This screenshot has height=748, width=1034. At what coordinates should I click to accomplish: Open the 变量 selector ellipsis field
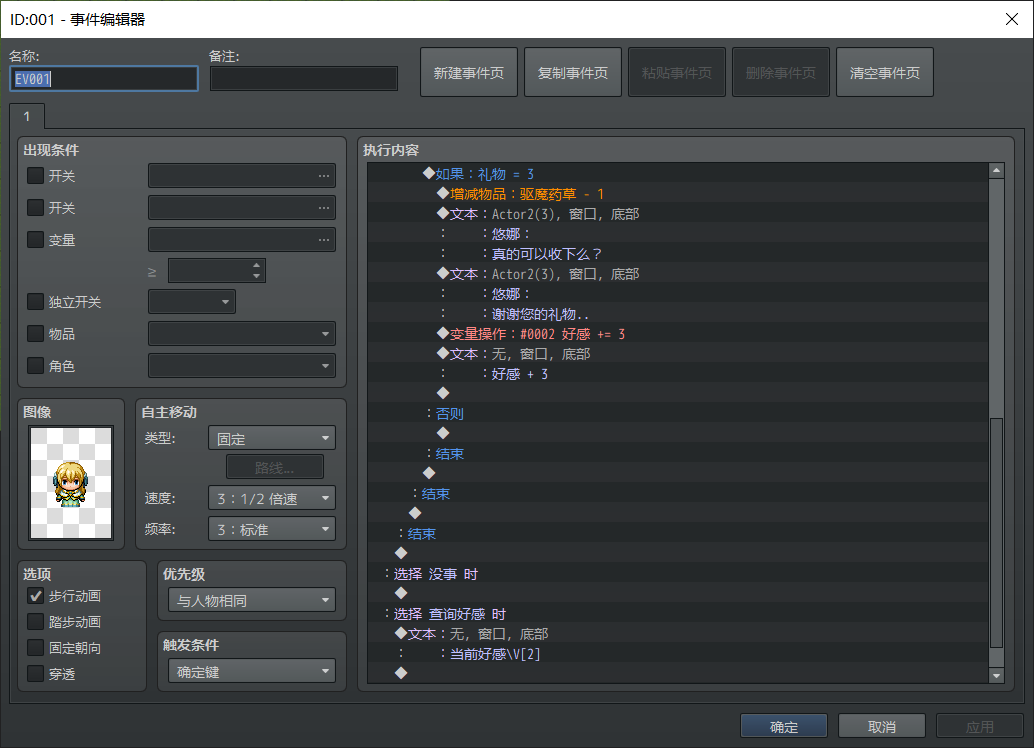coord(242,239)
